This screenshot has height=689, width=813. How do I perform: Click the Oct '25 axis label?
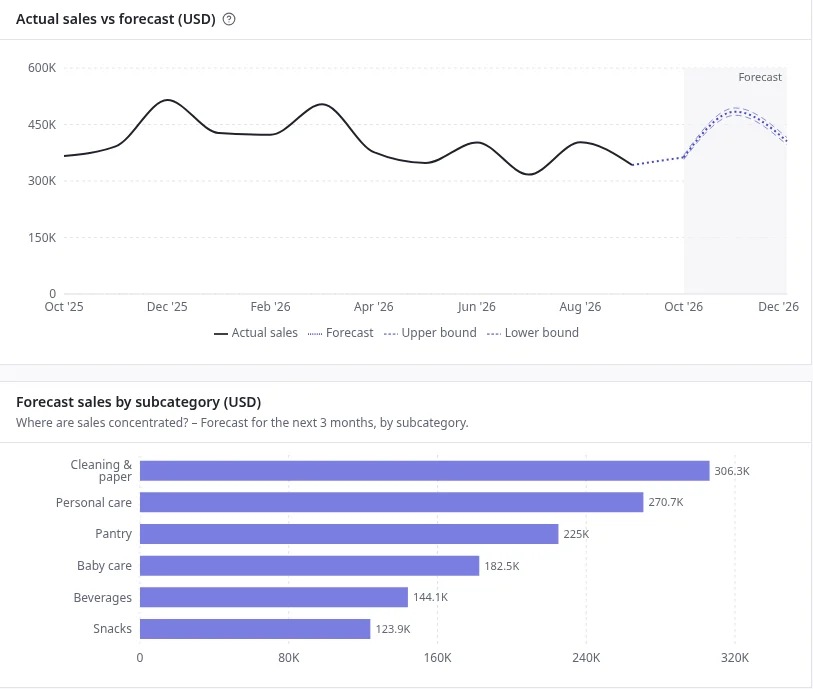(64, 307)
